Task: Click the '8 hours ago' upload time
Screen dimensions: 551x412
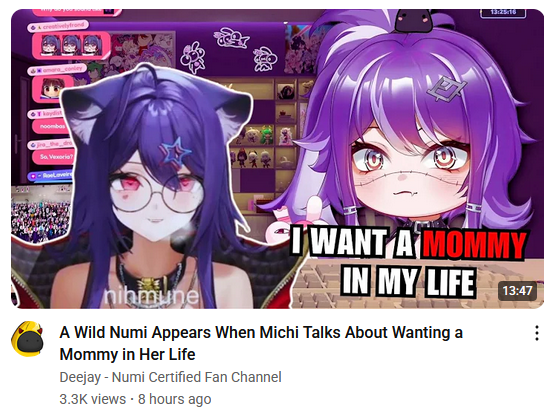Action: coord(175,399)
